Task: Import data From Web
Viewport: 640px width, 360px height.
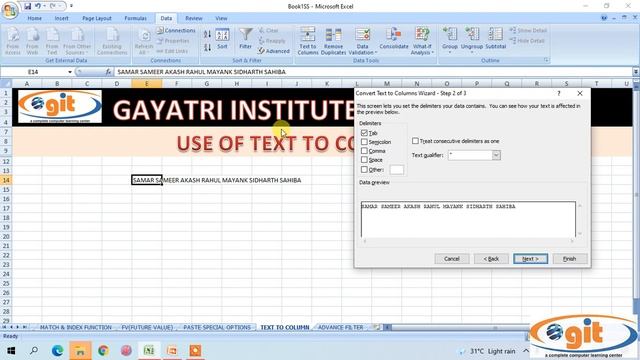Action: pyautogui.click(x=32, y=41)
